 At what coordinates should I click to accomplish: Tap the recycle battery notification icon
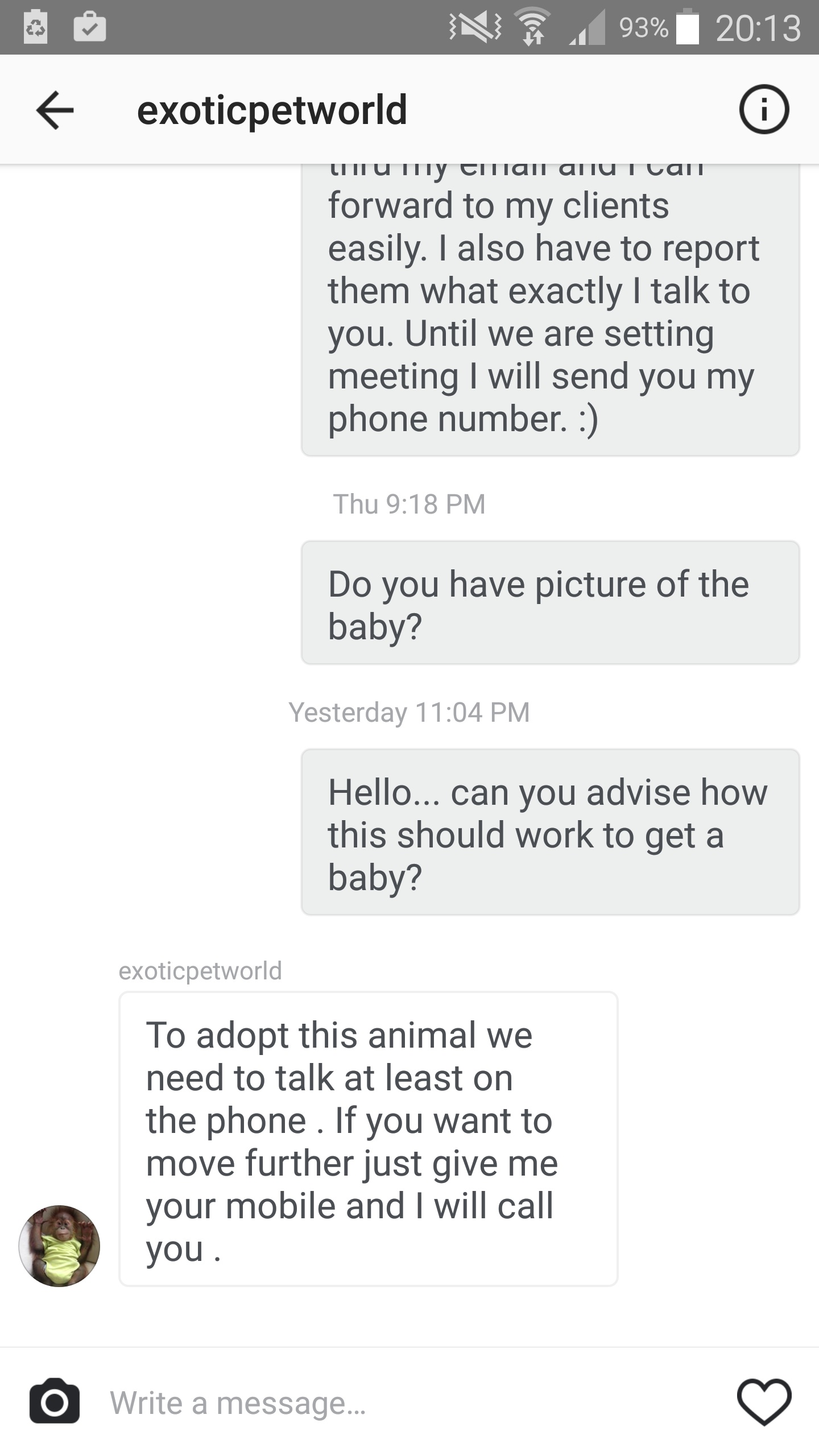[35, 27]
